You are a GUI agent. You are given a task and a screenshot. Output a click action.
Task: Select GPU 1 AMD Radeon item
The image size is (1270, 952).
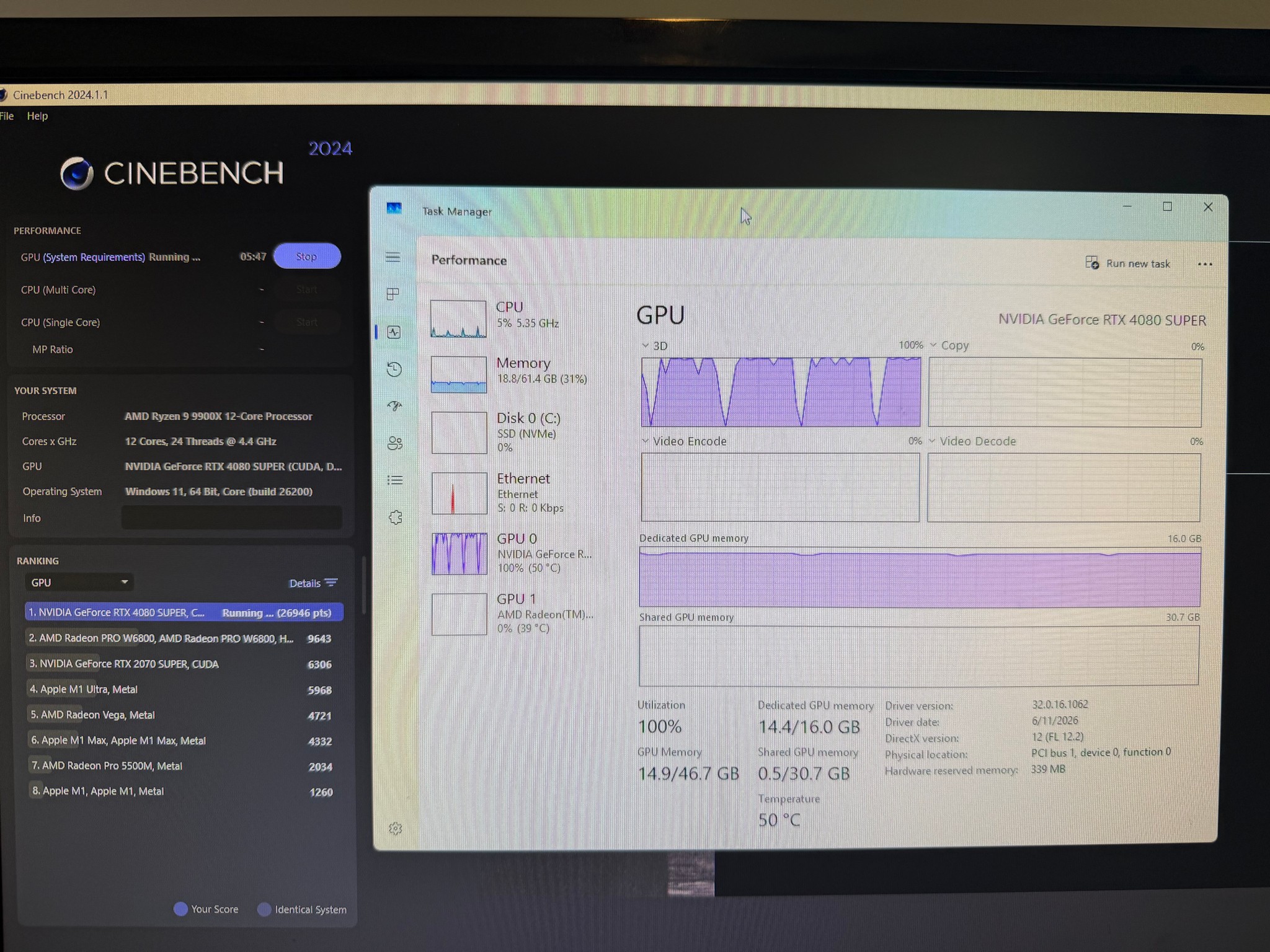tap(515, 614)
